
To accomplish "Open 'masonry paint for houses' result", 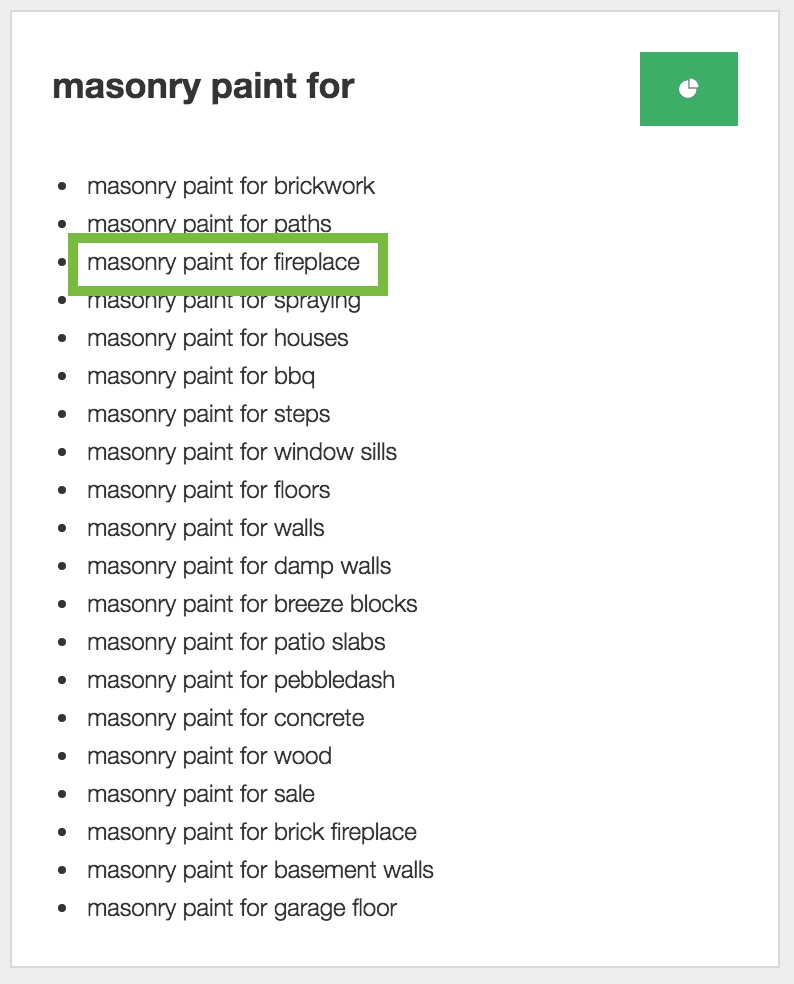I will point(217,338).
